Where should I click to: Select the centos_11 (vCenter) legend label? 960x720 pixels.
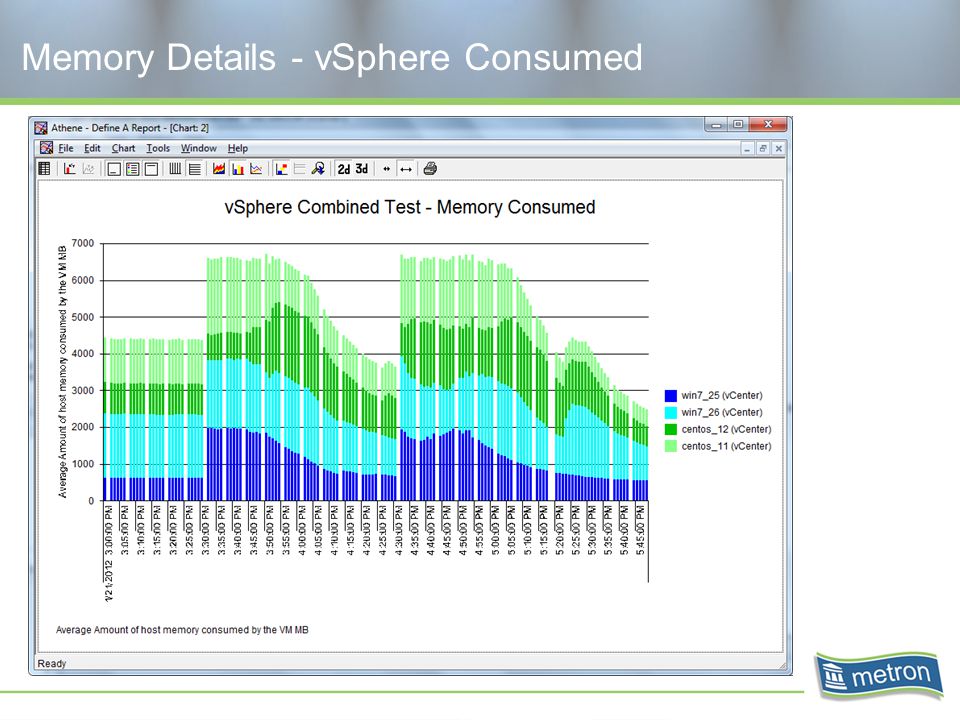(x=726, y=446)
